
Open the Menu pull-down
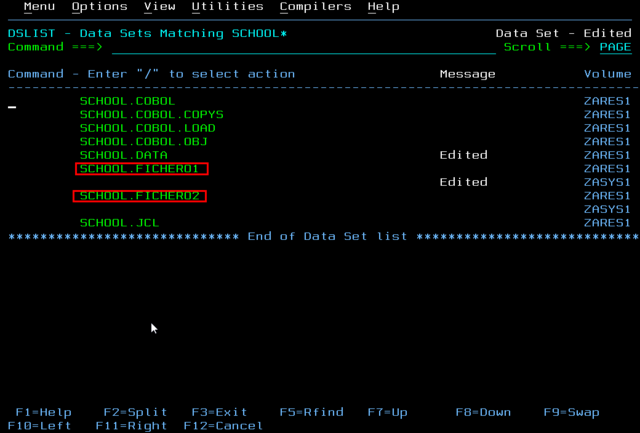[39, 7]
